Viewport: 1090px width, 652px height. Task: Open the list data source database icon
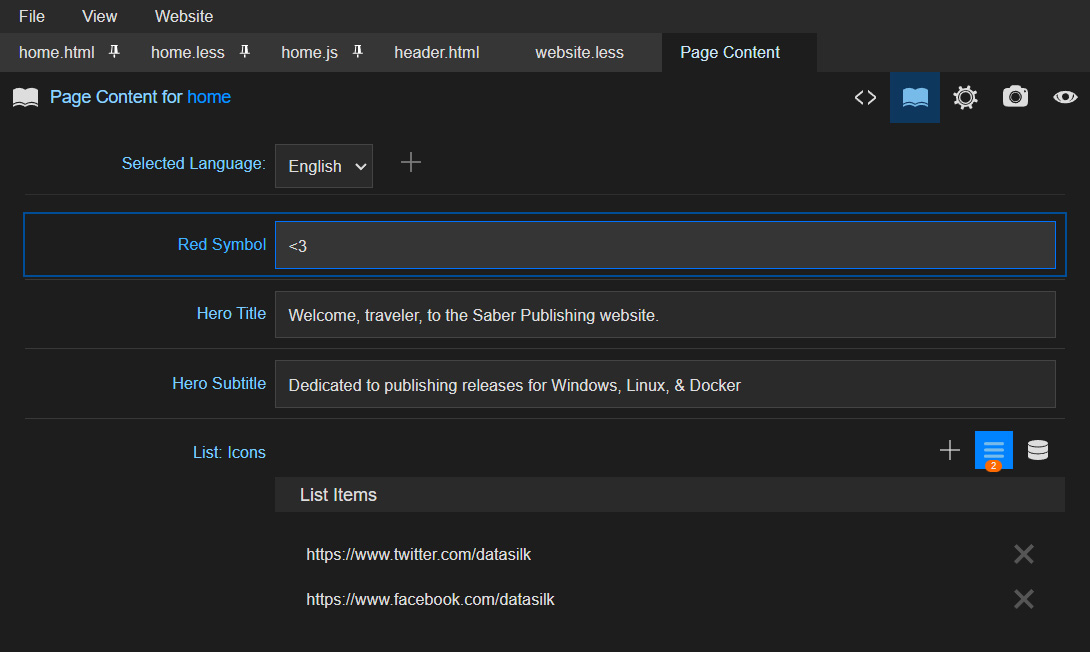pyautogui.click(x=1038, y=451)
